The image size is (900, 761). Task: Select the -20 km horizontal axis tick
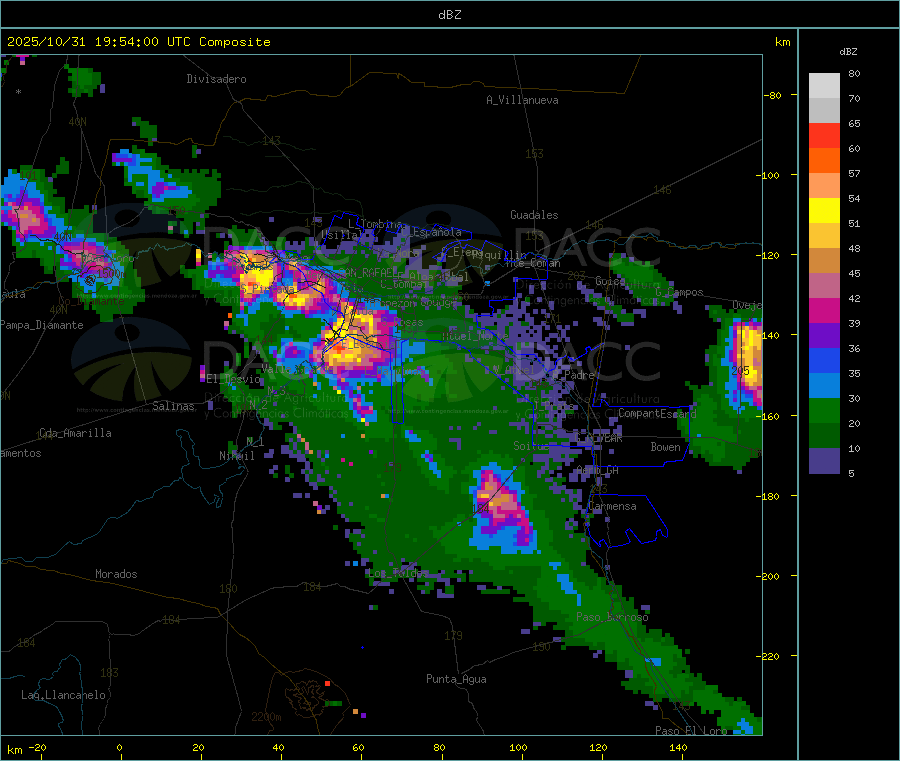[x=37, y=747]
